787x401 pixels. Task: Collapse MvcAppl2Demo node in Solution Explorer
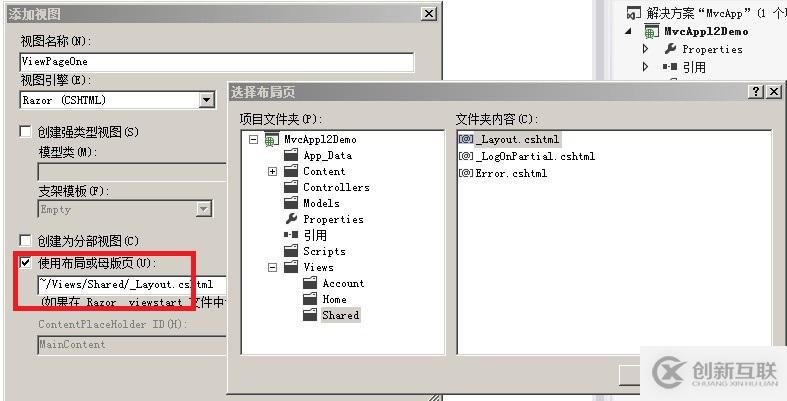pyautogui.click(x=628, y=31)
